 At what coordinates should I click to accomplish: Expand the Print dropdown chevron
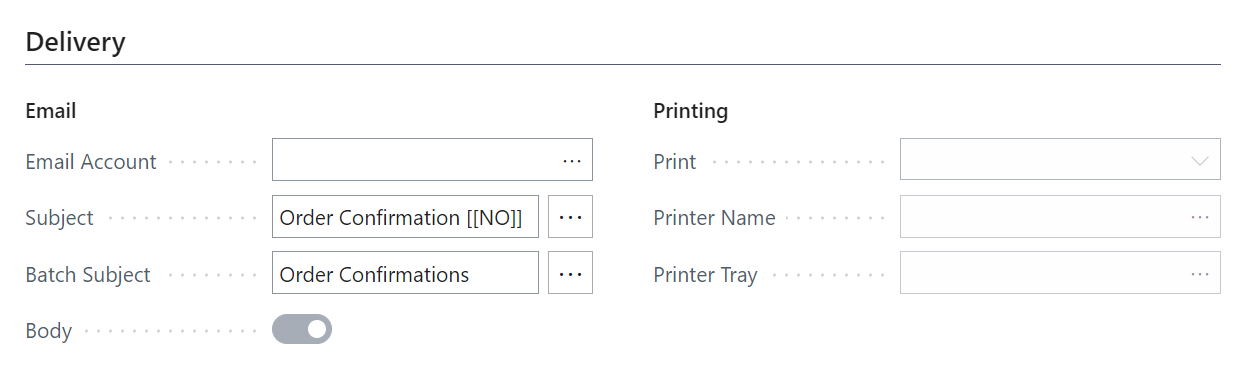click(x=1200, y=161)
